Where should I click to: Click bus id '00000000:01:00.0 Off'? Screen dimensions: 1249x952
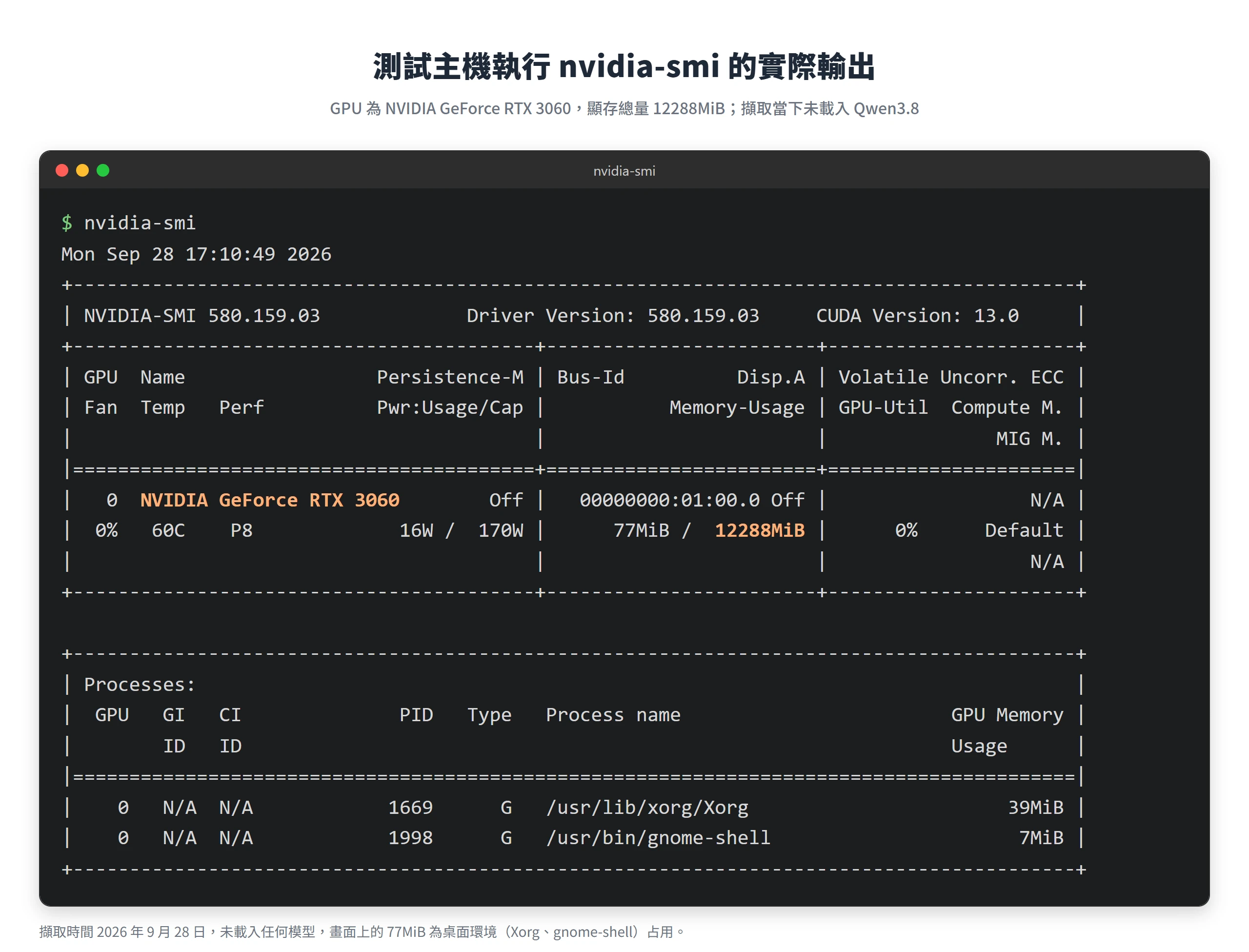coord(692,500)
